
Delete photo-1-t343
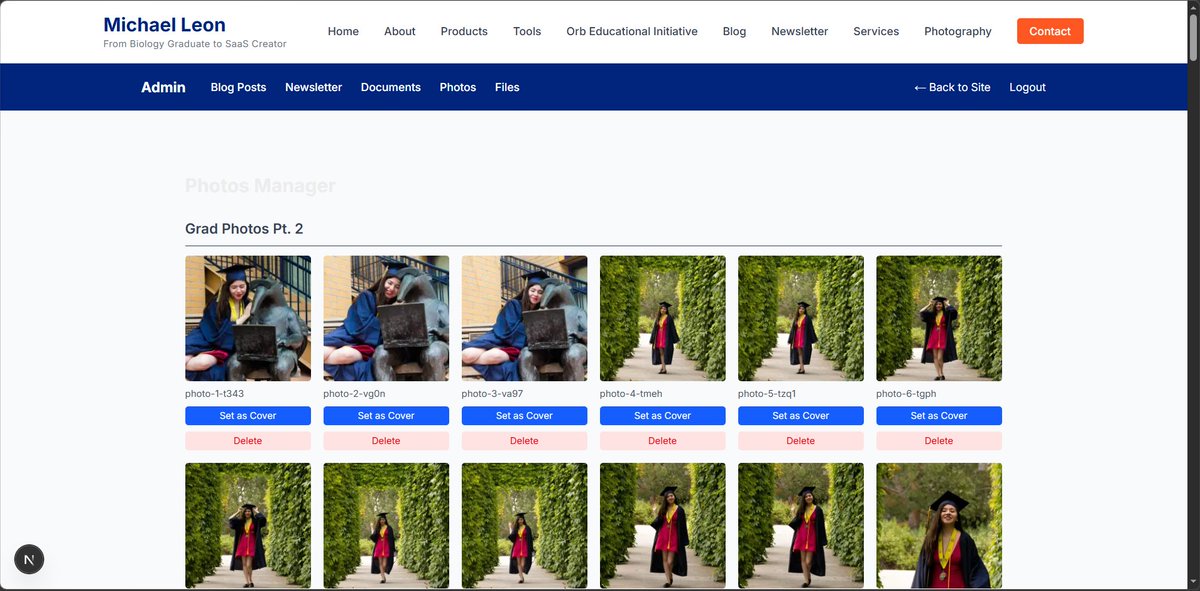tap(248, 441)
